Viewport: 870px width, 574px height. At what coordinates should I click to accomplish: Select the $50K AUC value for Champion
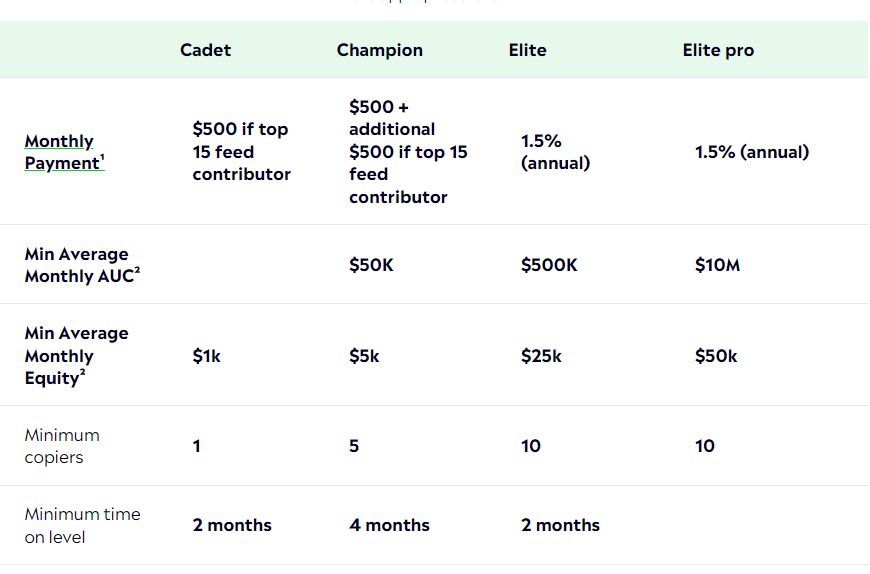pos(372,265)
